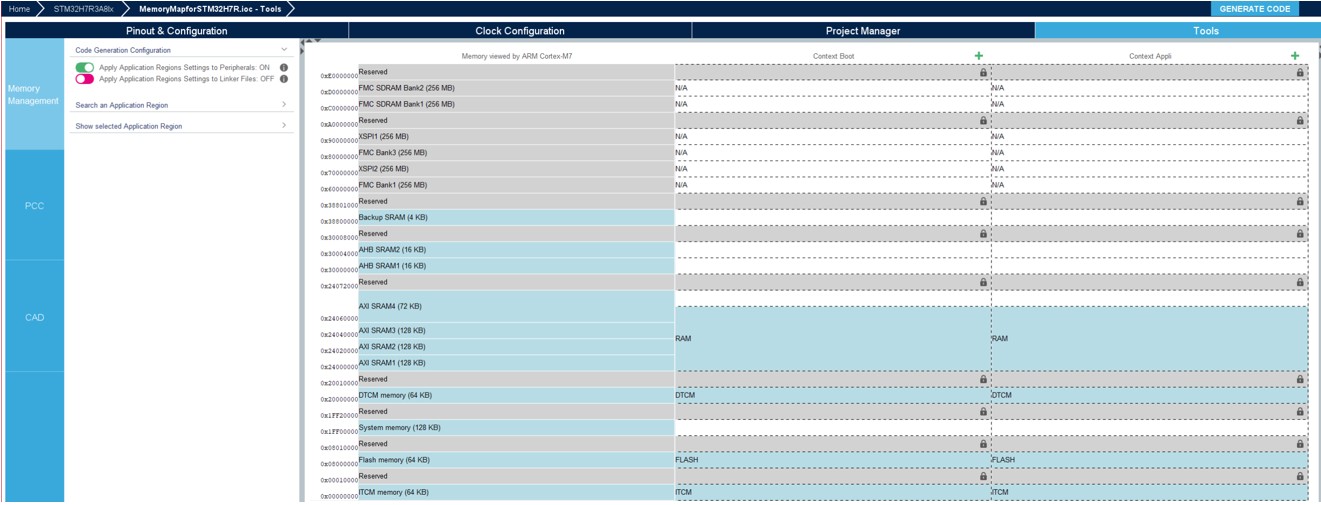Viewport: 1321px width, 505px height.
Task: Click Context Boot lock in 0x30008000 Reserved row
Action: coord(983,234)
